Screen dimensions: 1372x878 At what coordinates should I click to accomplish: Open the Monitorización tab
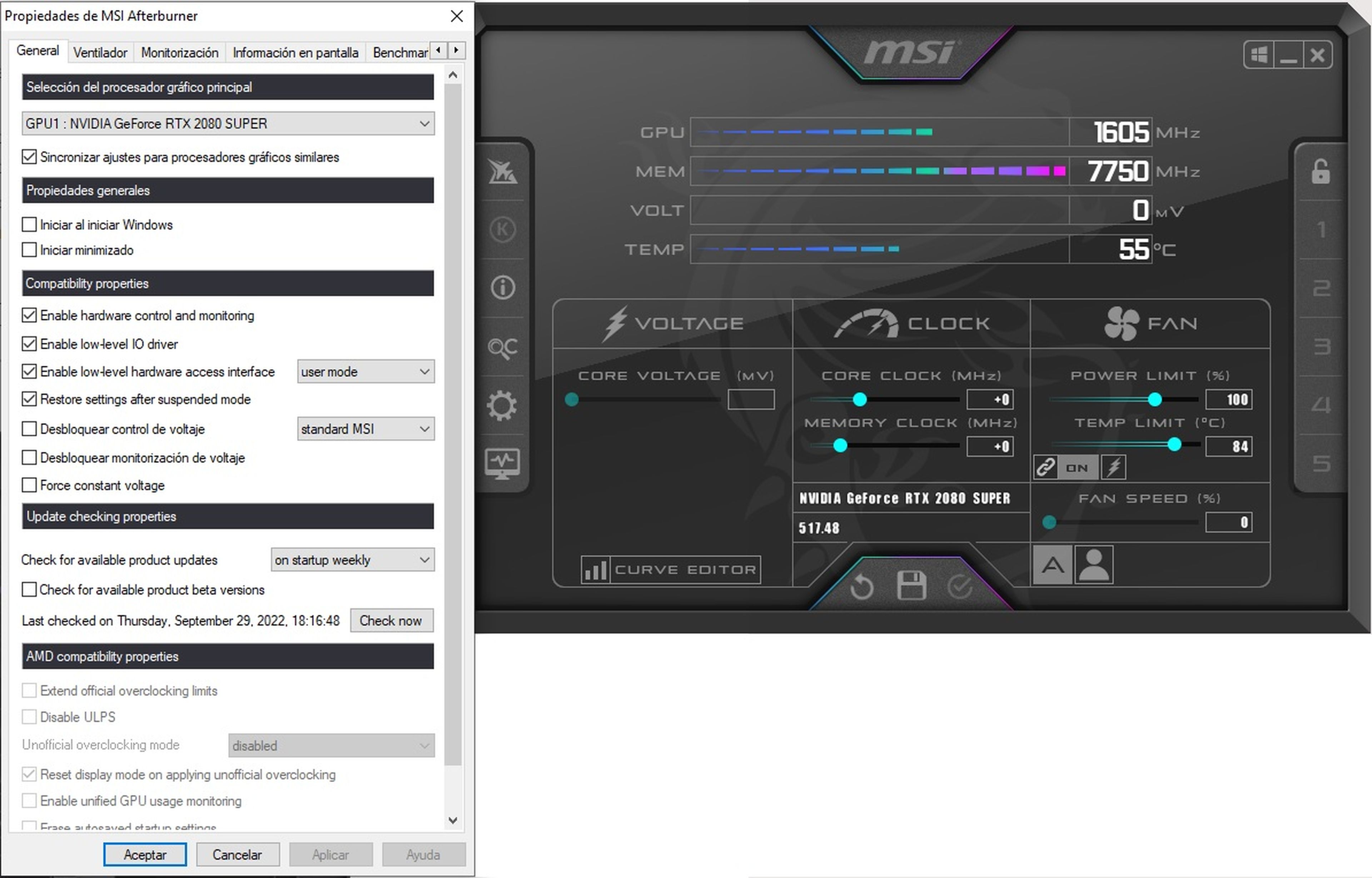point(180,52)
